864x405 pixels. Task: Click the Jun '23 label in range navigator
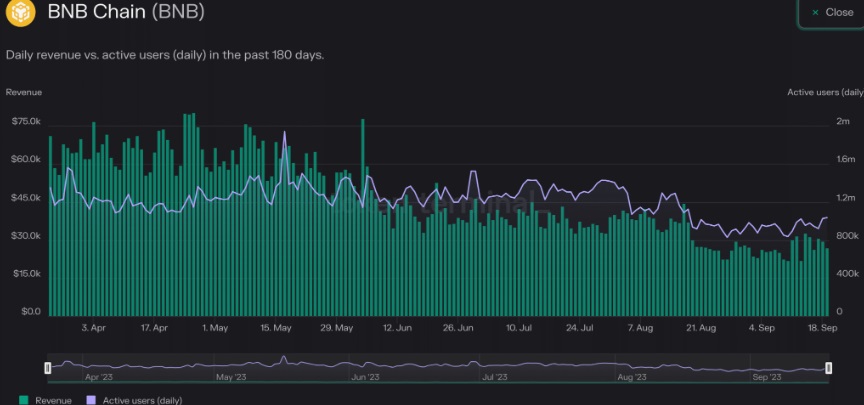coord(365,377)
